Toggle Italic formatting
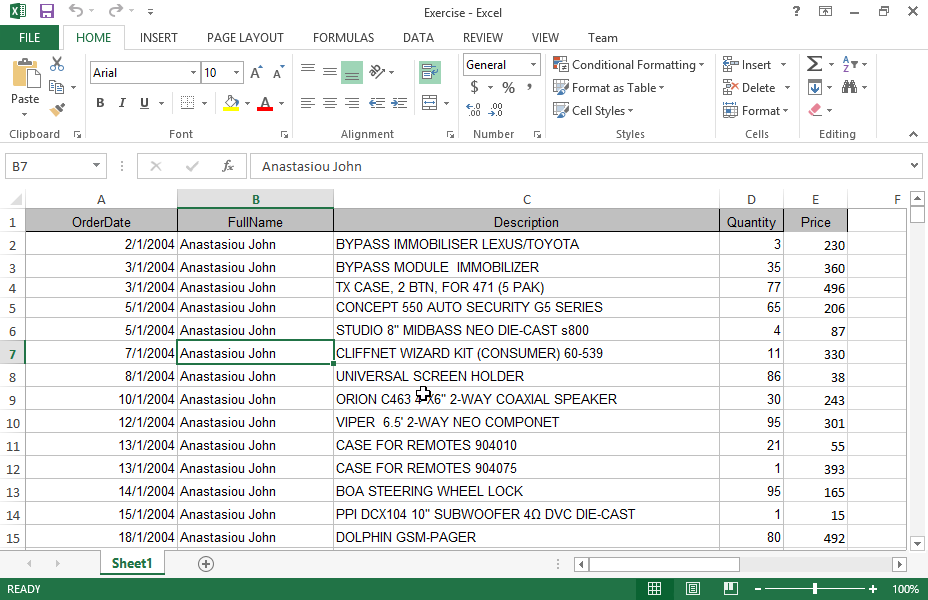 (x=123, y=103)
